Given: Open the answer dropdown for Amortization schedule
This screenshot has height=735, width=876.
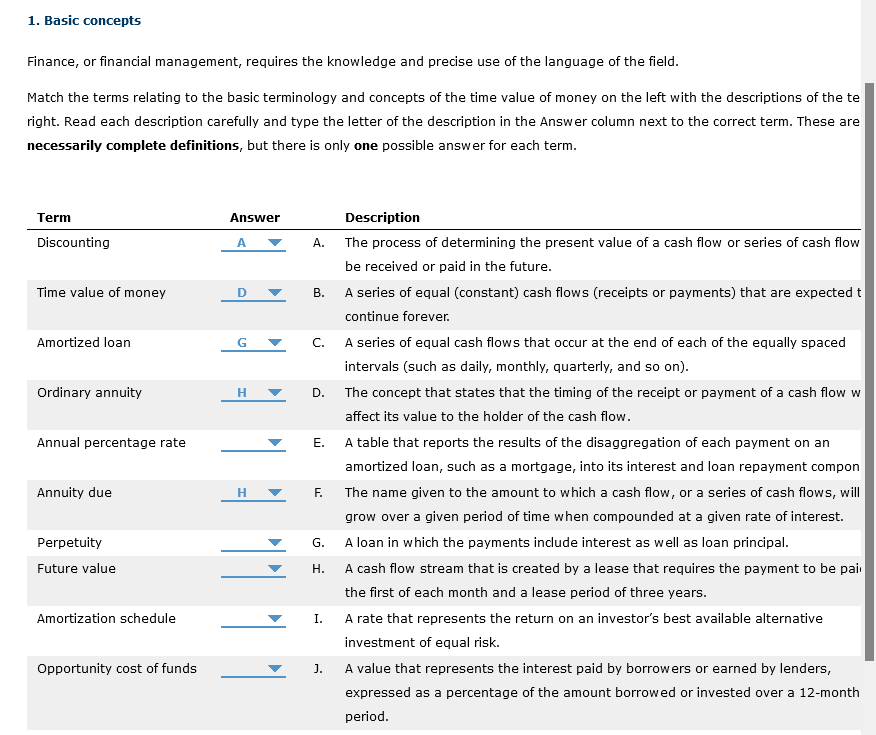Looking at the screenshot, I should [275, 618].
